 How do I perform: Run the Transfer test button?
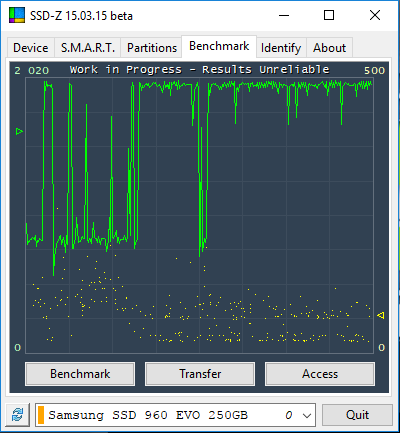pyautogui.click(x=200, y=374)
